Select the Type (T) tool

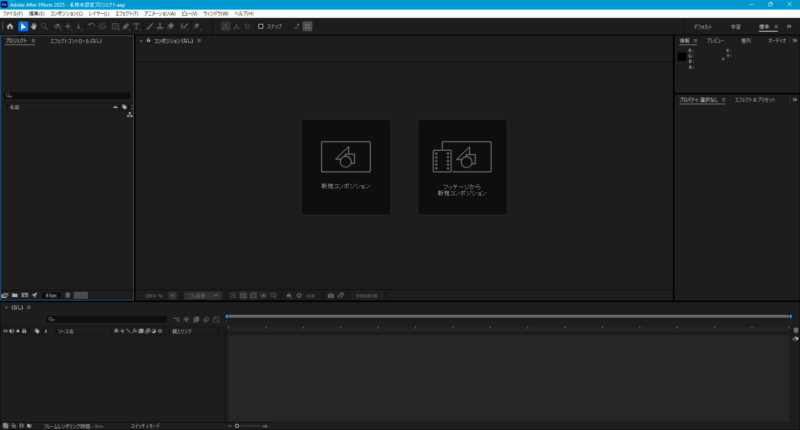pos(137,27)
